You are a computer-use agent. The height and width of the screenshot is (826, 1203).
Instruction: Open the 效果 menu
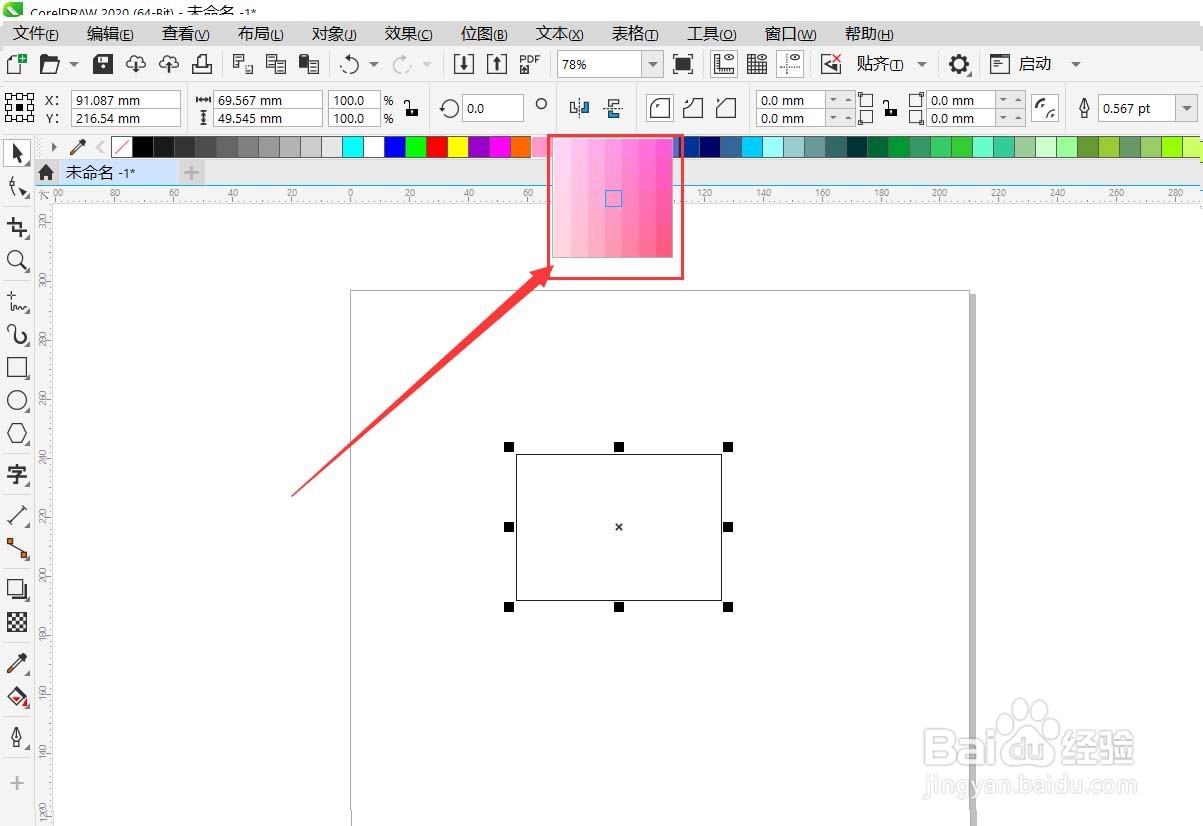(x=408, y=34)
